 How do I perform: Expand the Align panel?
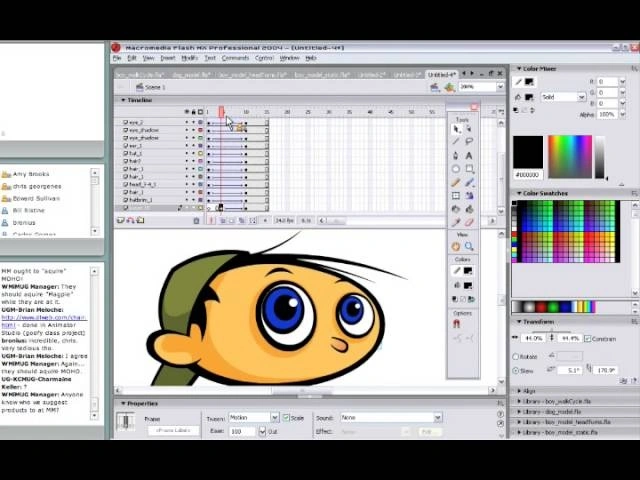(x=519, y=391)
